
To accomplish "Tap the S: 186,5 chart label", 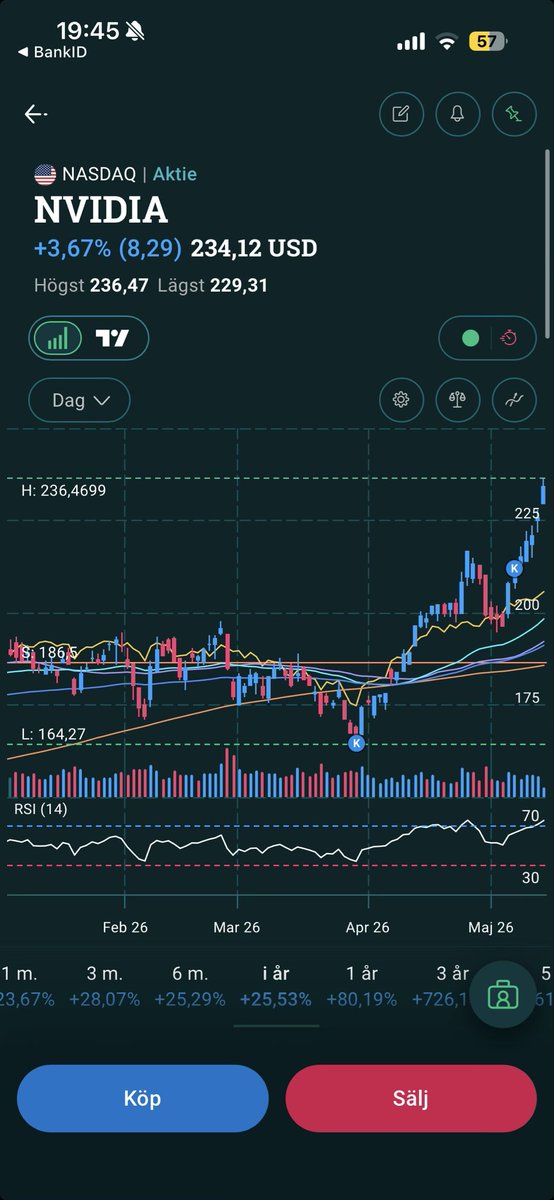I will click(x=49, y=653).
